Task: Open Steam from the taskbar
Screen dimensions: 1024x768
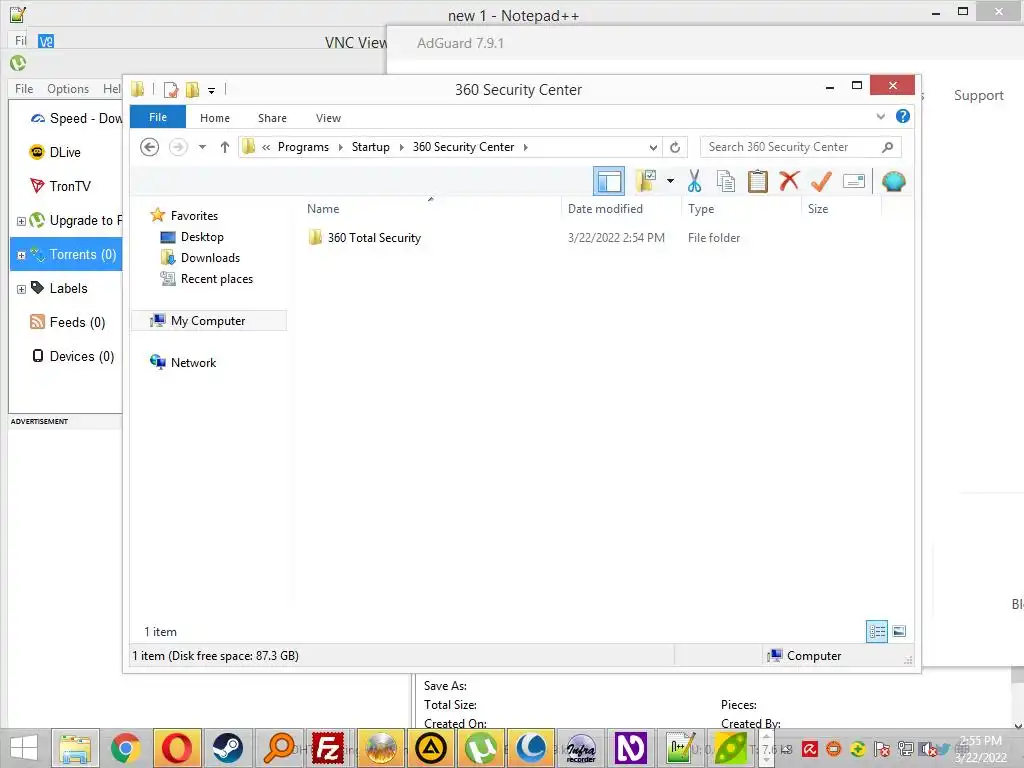Action: tap(227, 748)
